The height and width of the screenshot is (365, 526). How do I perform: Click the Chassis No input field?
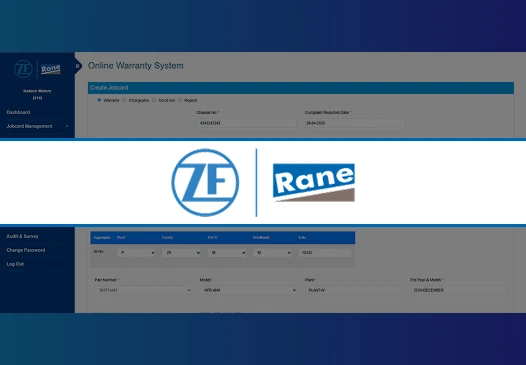(246, 123)
